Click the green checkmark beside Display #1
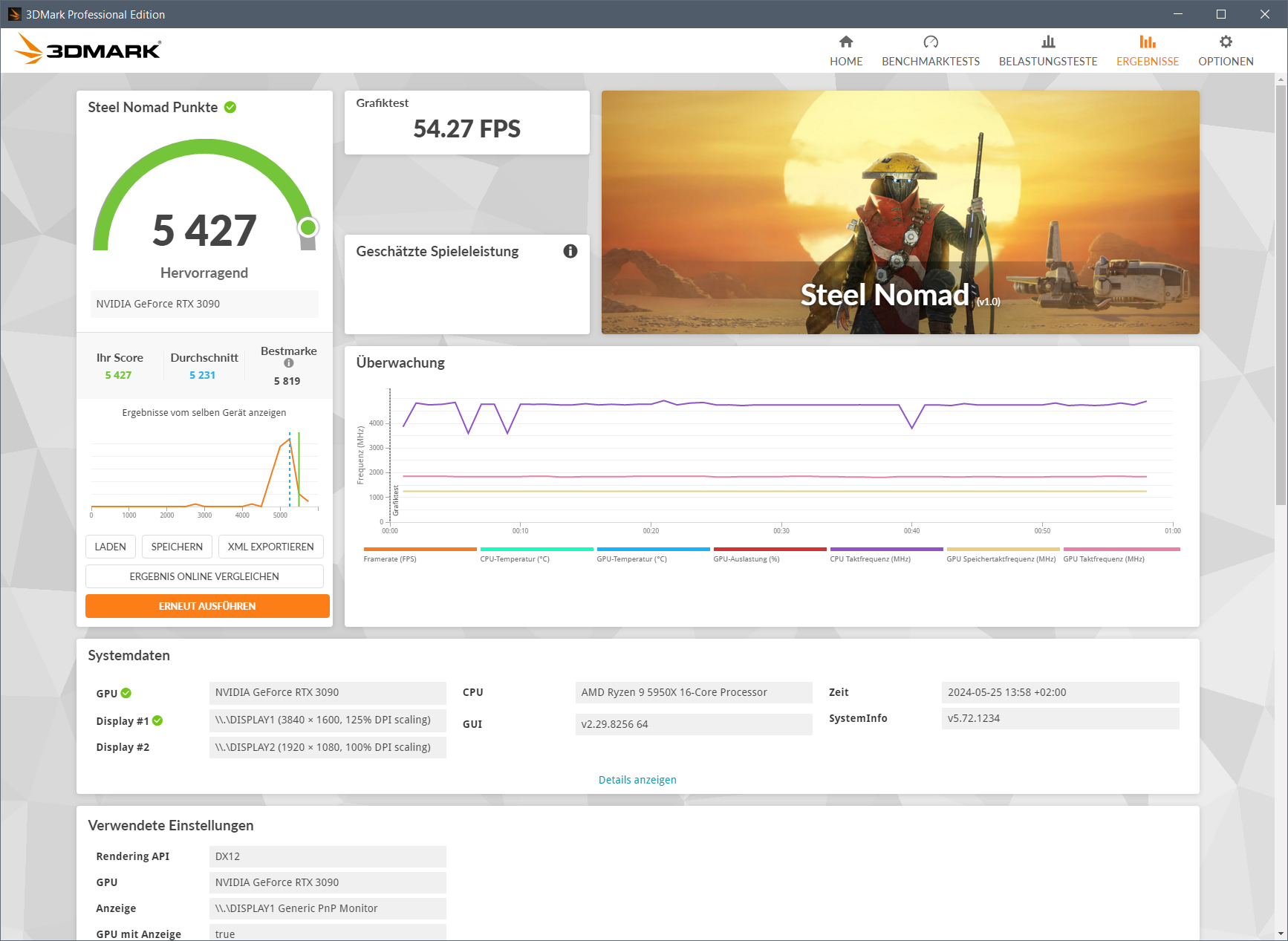 tap(157, 720)
